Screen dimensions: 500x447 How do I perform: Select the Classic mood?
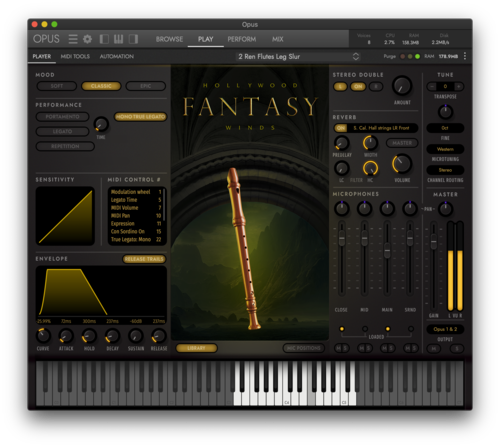pyautogui.click(x=101, y=86)
